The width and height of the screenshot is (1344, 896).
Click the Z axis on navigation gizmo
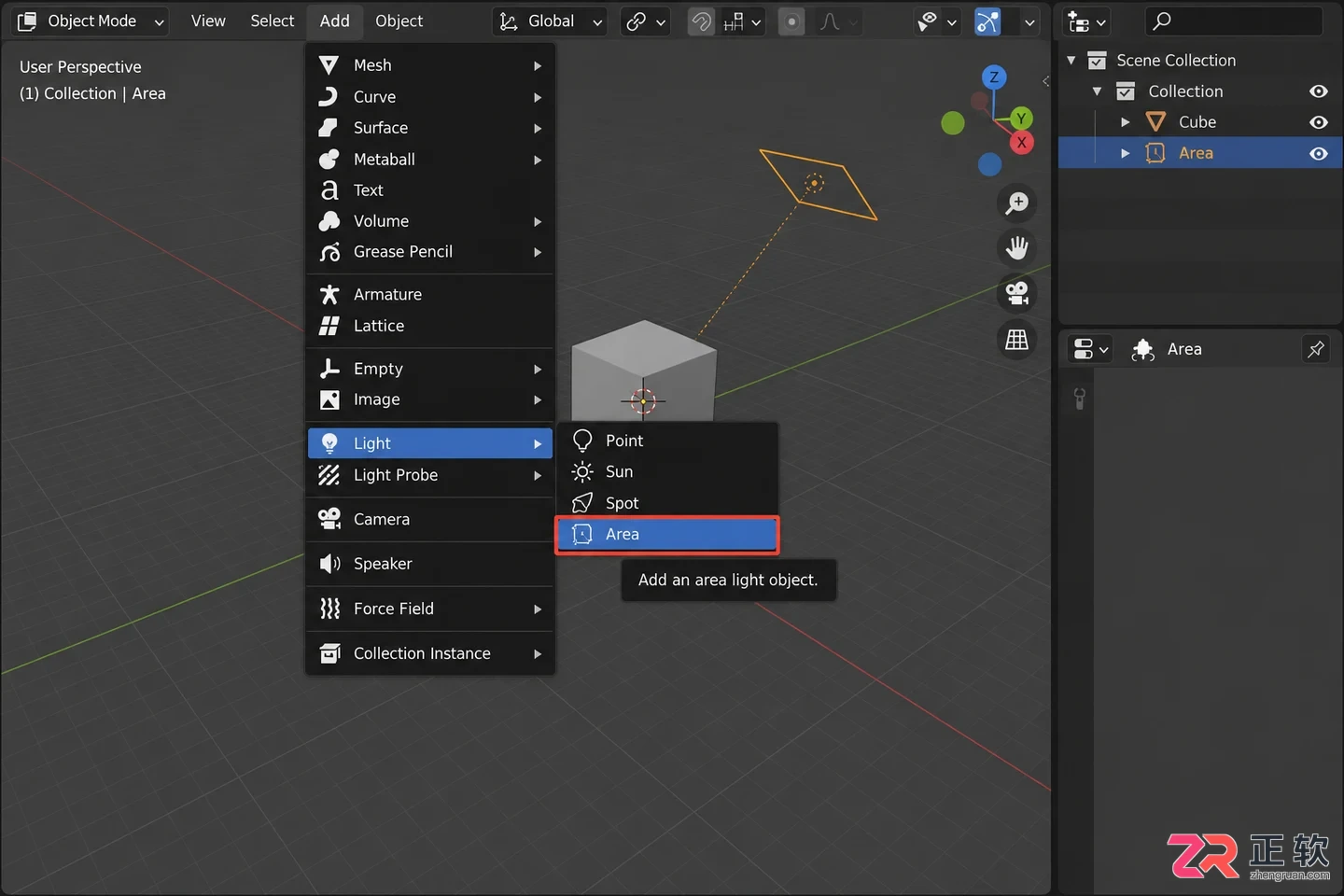tap(994, 77)
